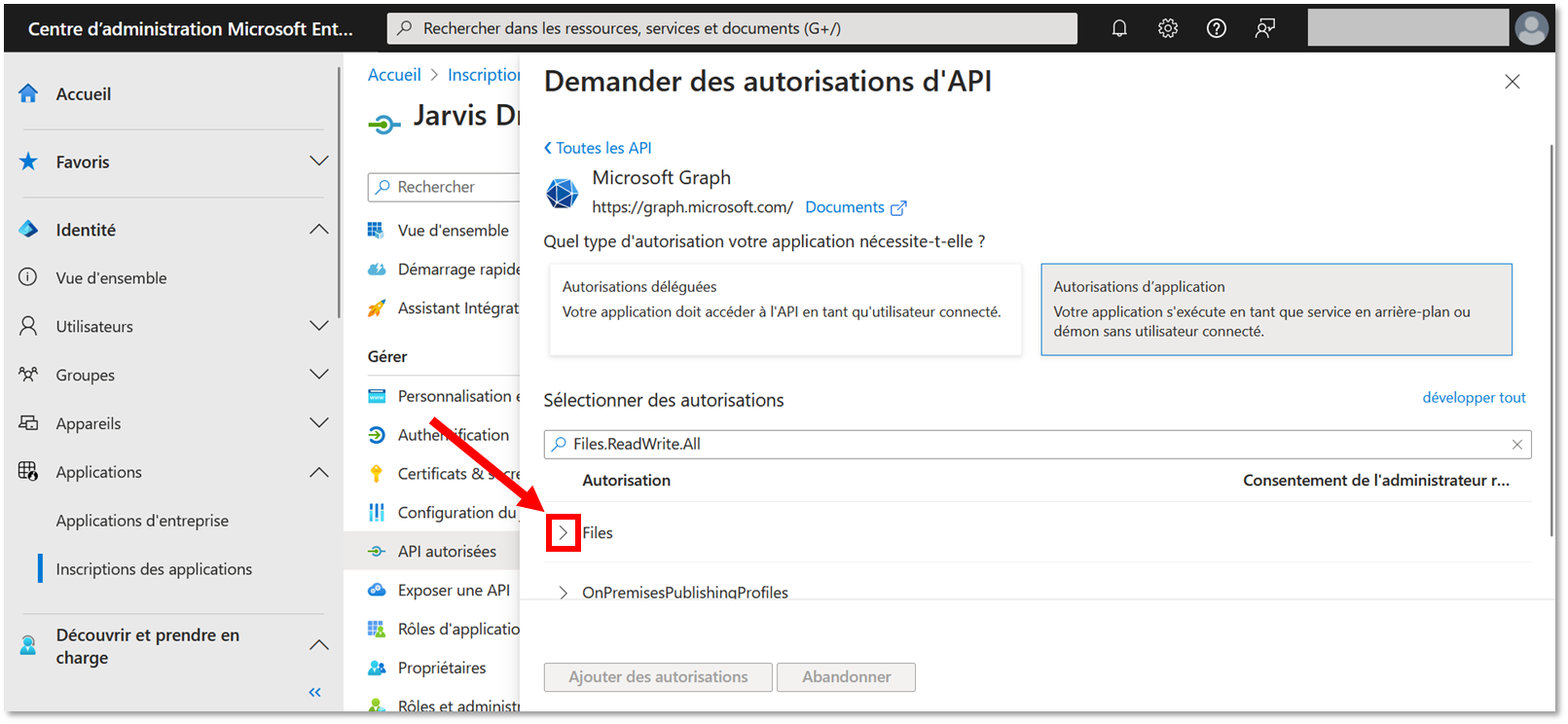Click the permissions search field with Files.ReadWrite.All
Screen dimensions: 1568x724
click(1037, 445)
